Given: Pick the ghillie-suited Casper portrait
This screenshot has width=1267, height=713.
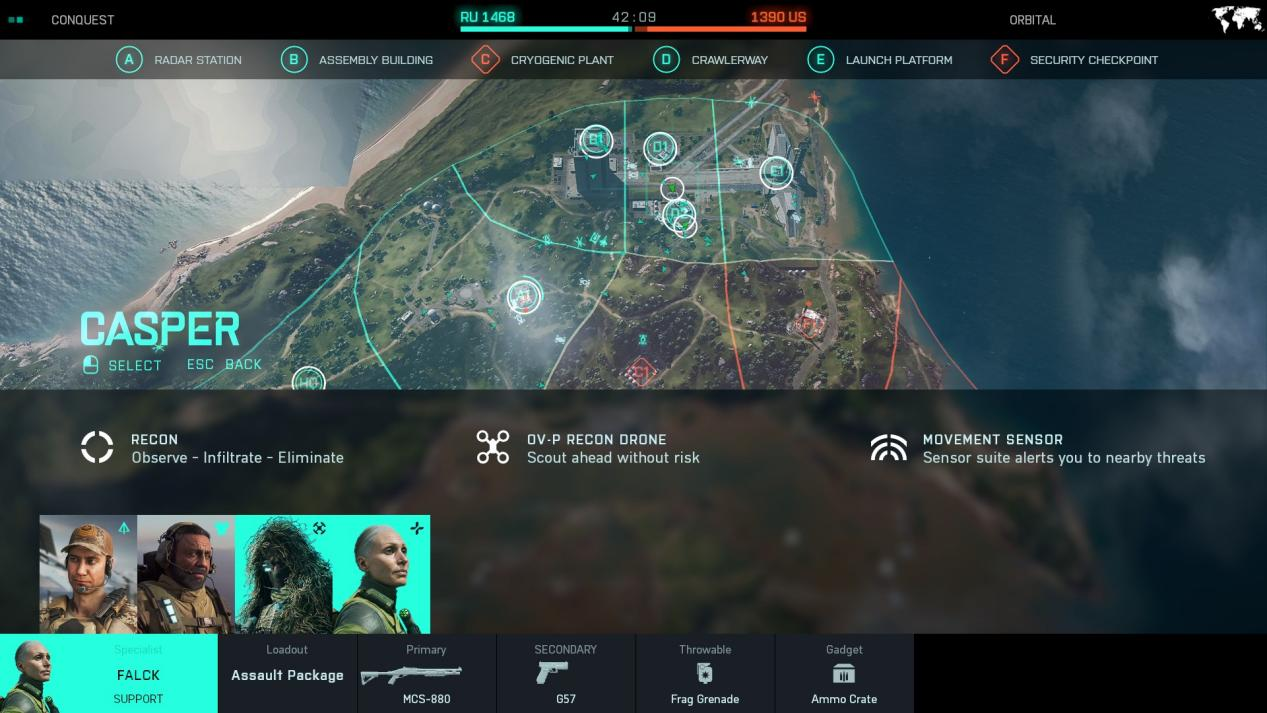Looking at the screenshot, I should pyautogui.click(x=284, y=574).
